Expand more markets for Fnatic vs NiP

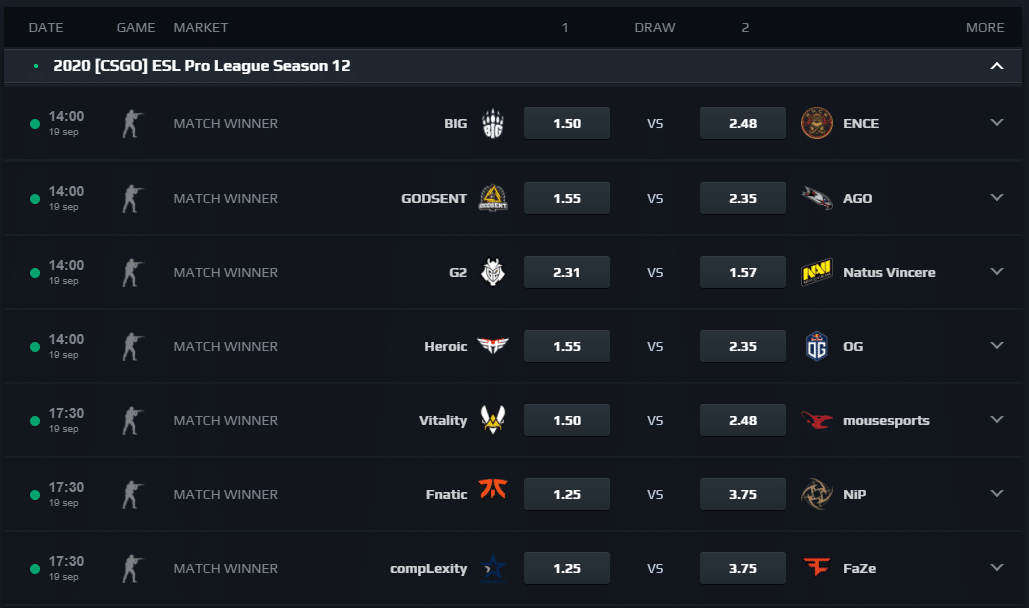[x=996, y=494]
